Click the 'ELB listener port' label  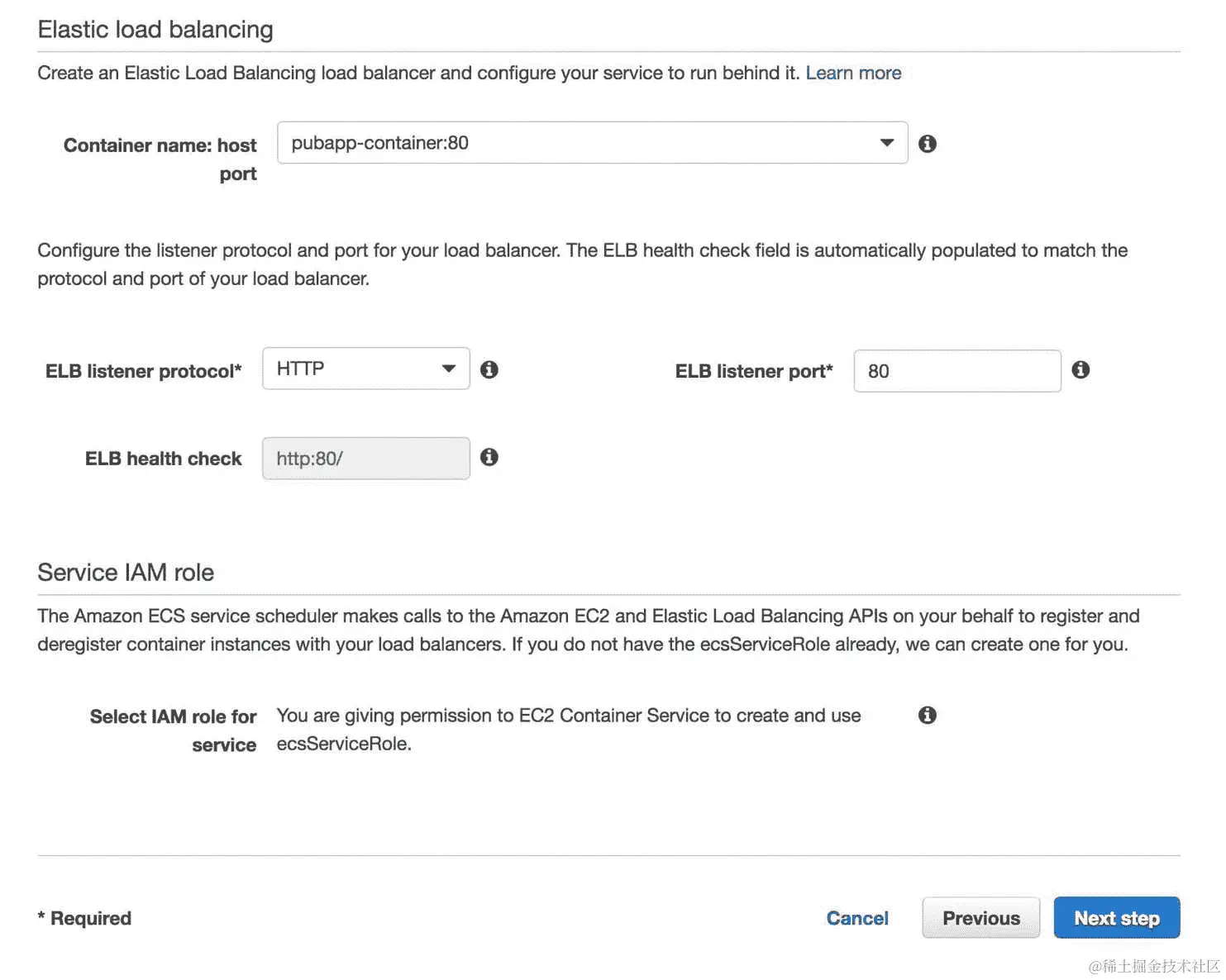[754, 371]
